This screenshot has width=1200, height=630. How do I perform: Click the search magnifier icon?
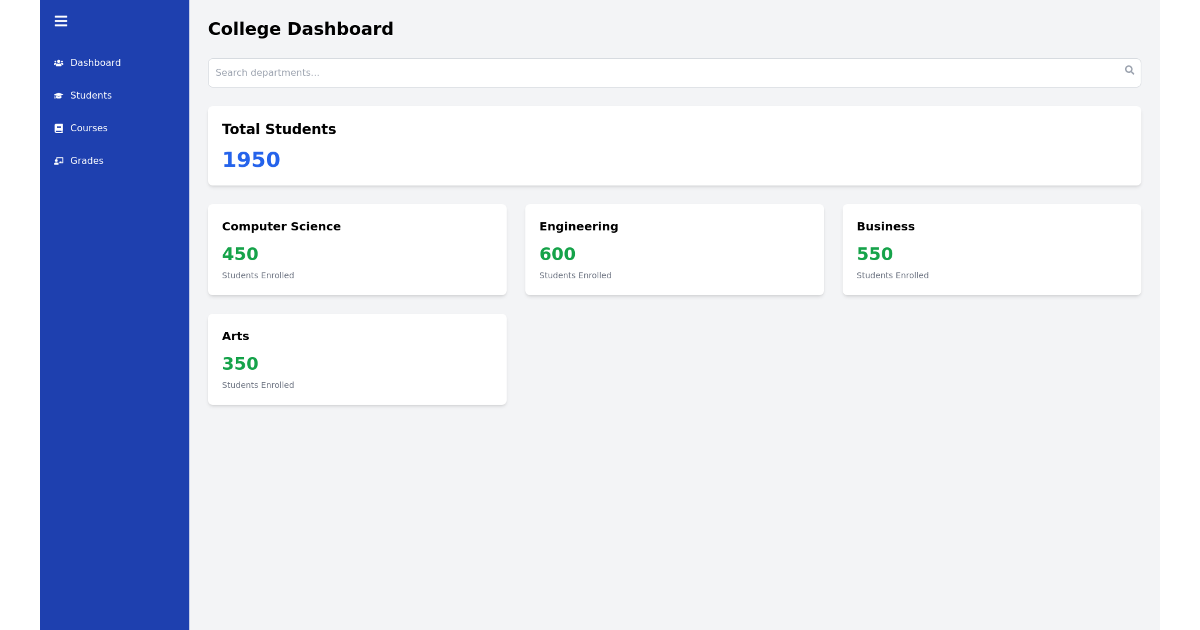[x=1129, y=70]
